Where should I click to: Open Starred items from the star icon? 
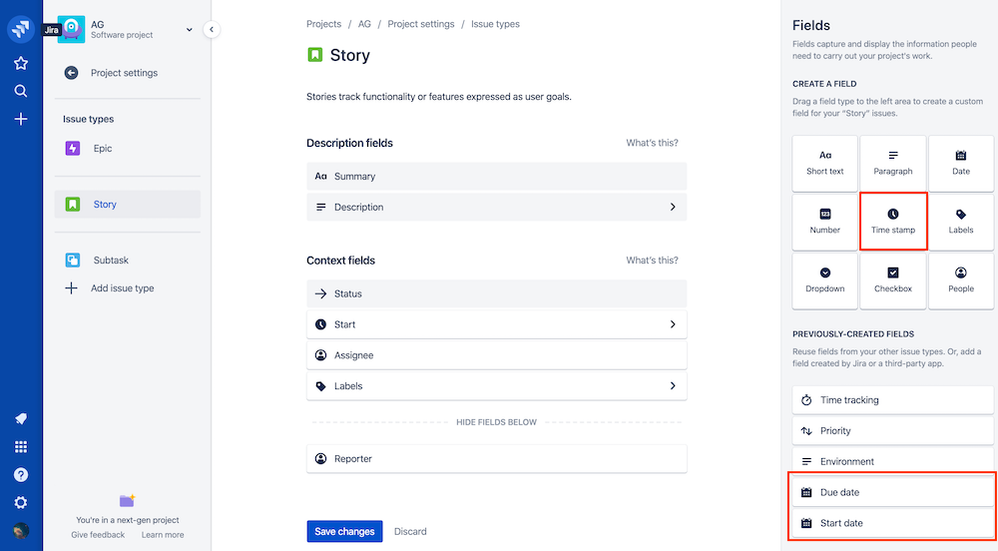[x=21, y=63]
